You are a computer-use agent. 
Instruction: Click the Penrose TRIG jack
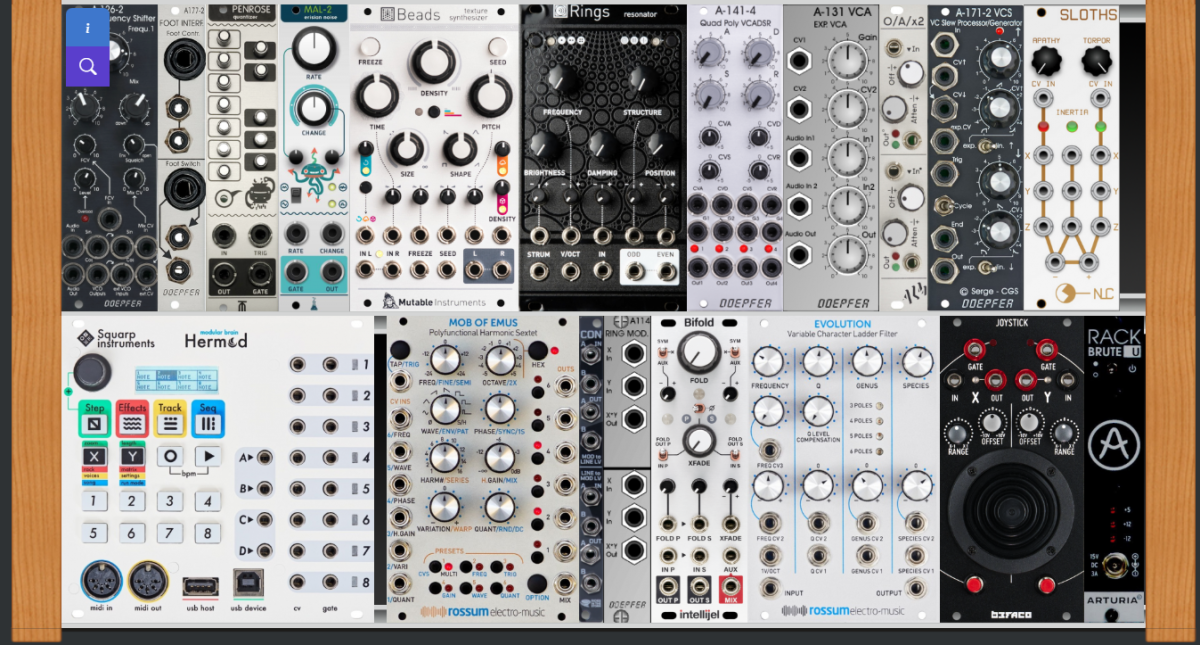(260, 234)
